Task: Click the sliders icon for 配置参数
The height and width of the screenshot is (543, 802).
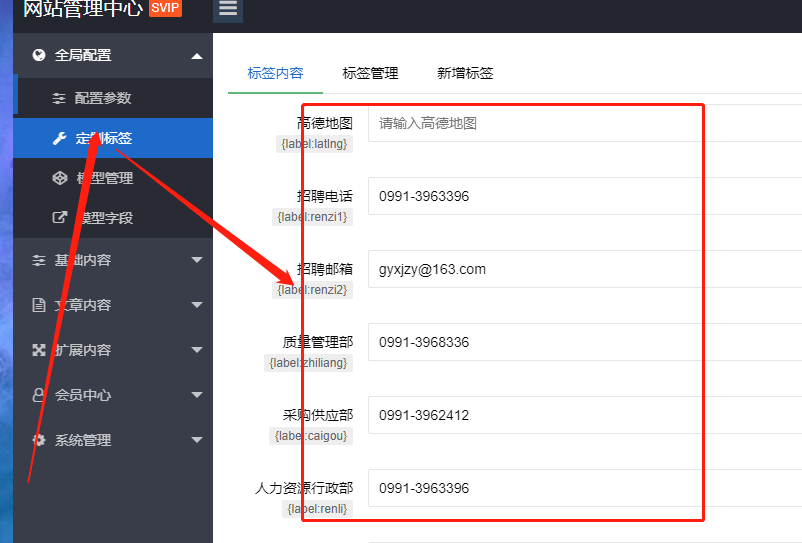Action: (x=59, y=98)
